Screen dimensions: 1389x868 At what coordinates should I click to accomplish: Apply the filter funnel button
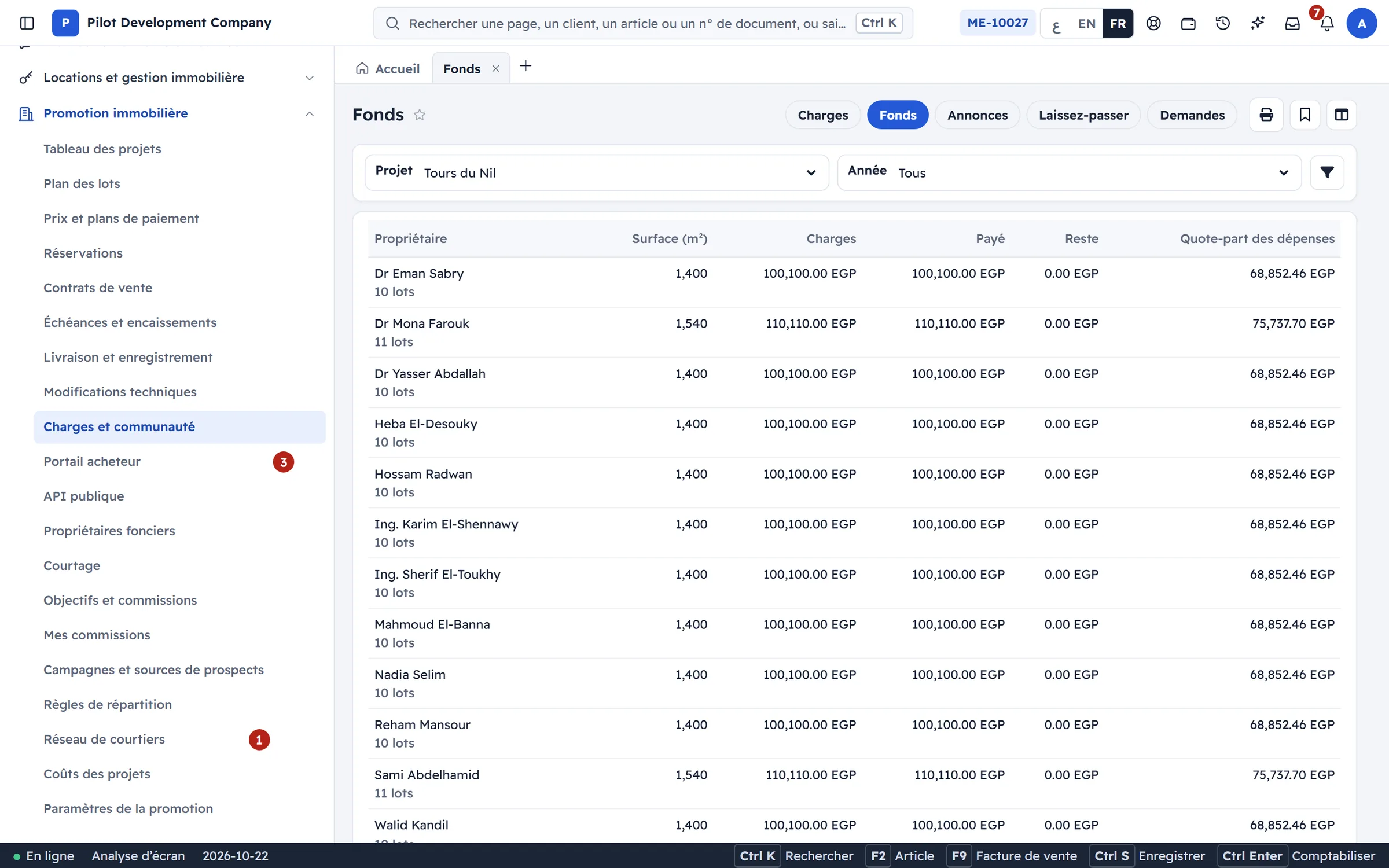[x=1327, y=172]
